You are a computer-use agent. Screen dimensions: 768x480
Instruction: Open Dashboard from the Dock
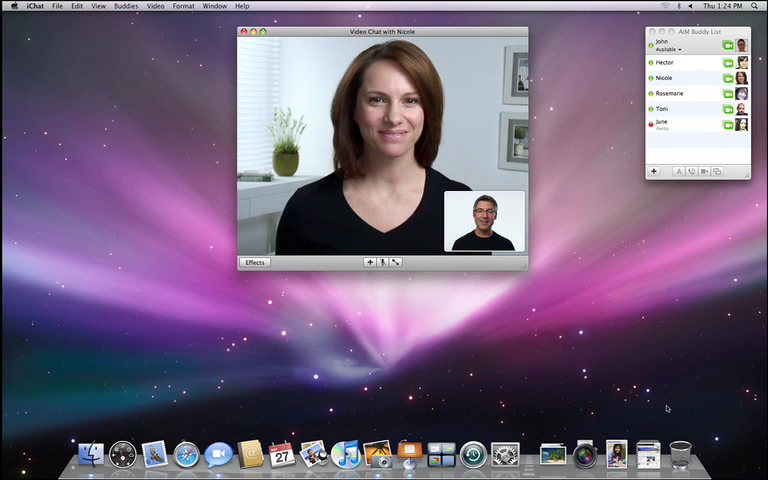122,455
